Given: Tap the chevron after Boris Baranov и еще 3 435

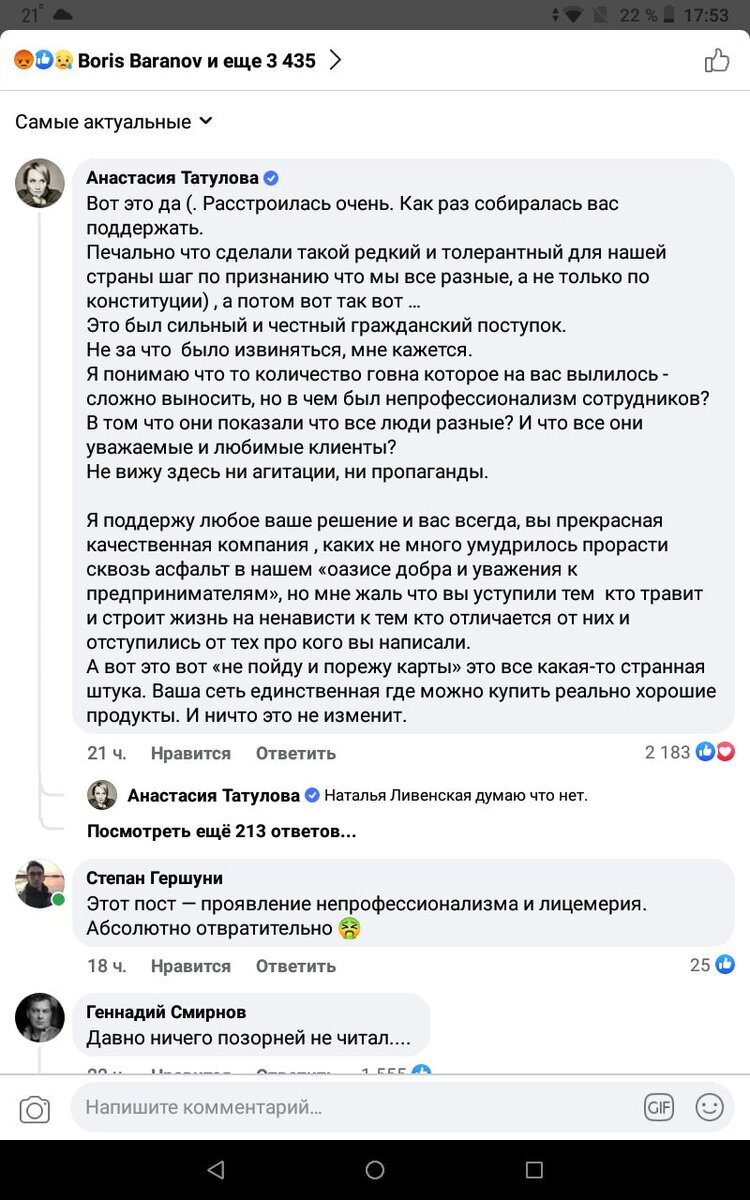Looking at the screenshot, I should pos(335,60).
